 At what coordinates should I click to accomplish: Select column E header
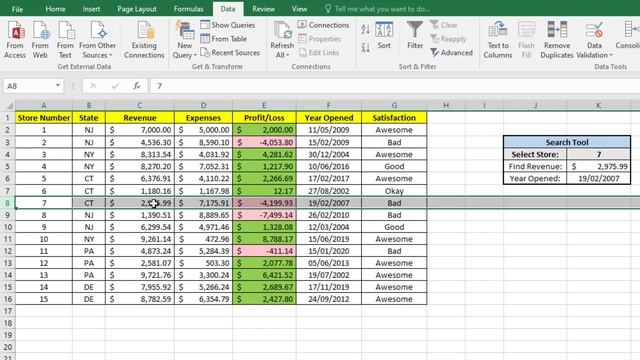264,106
